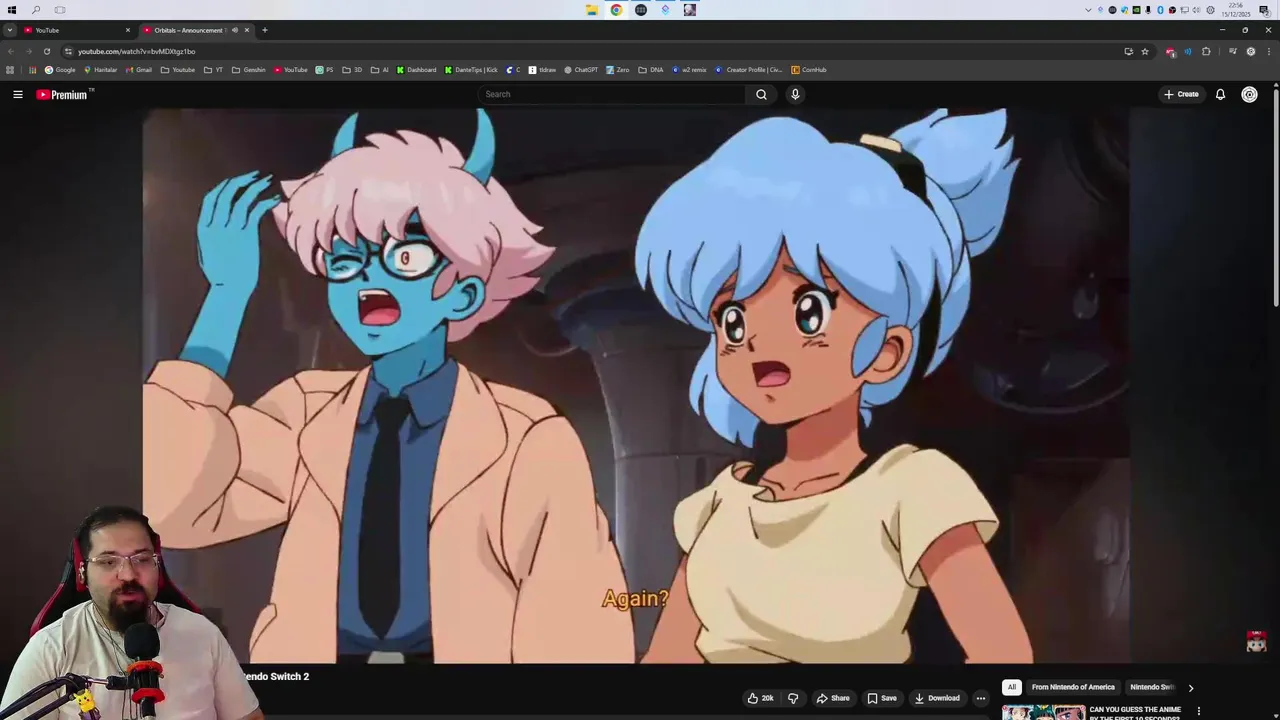Mute the Orbitals tab via its speaker icon

(x=235, y=30)
